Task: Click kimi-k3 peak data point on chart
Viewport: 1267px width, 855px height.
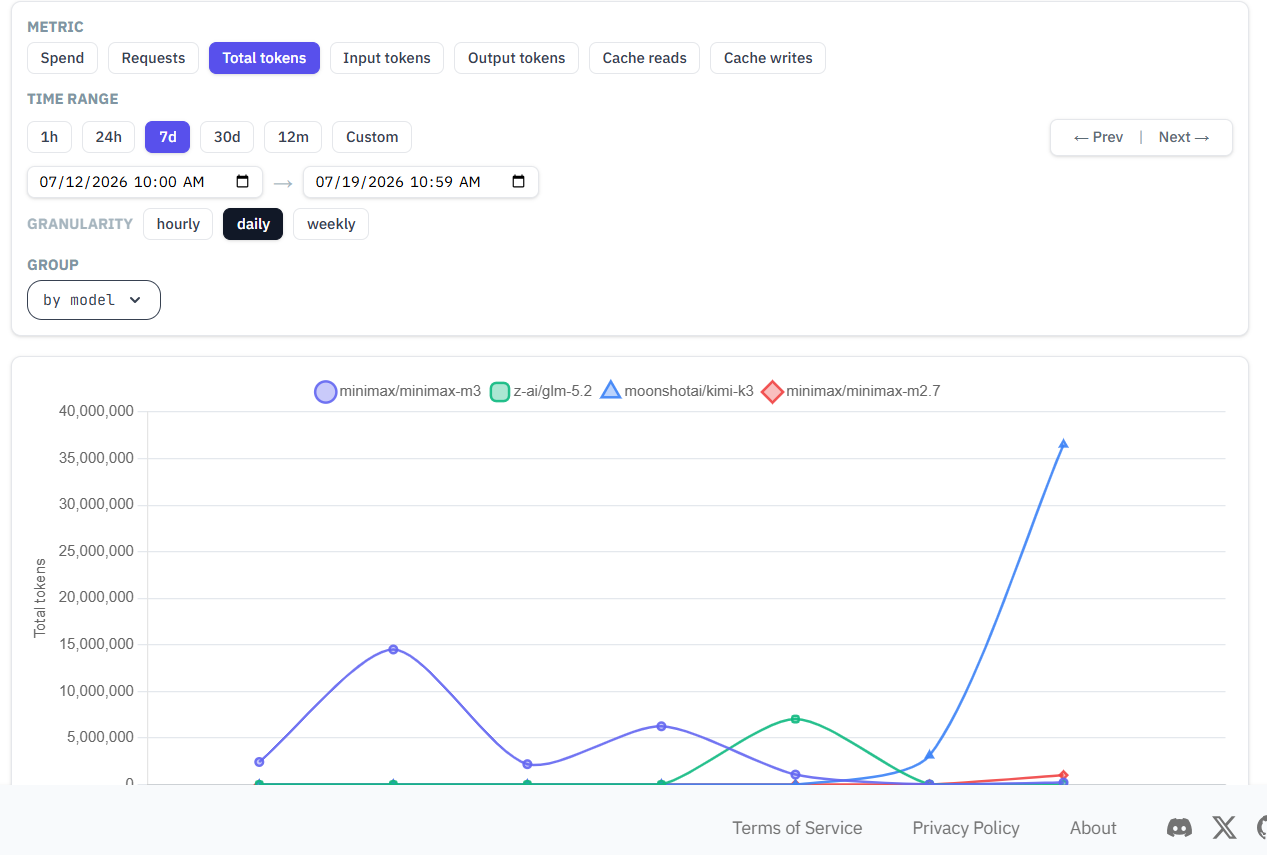Action: (1063, 443)
